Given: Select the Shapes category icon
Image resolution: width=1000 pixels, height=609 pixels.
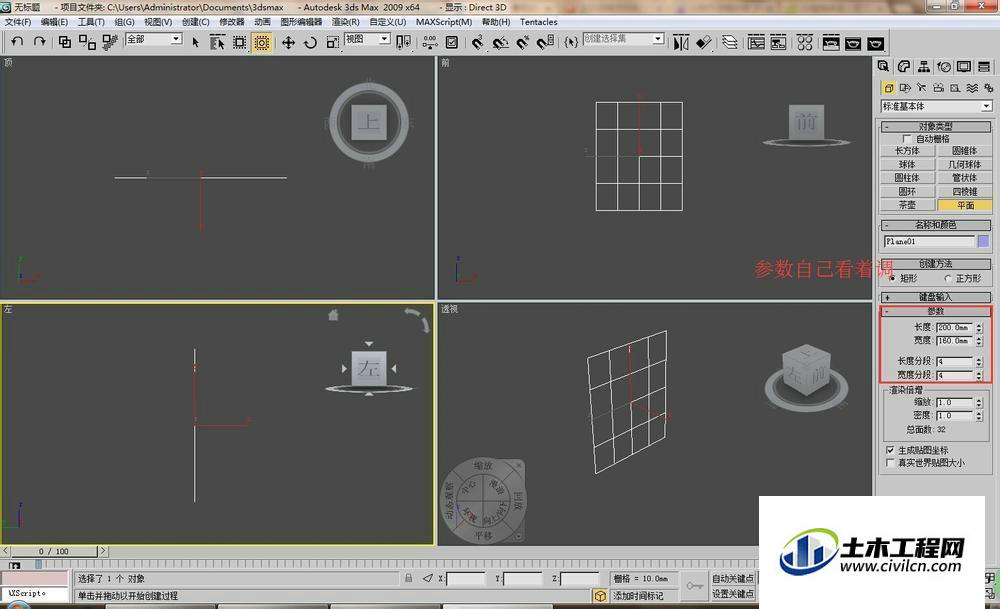Looking at the screenshot, I should click(x=905, y=88).
